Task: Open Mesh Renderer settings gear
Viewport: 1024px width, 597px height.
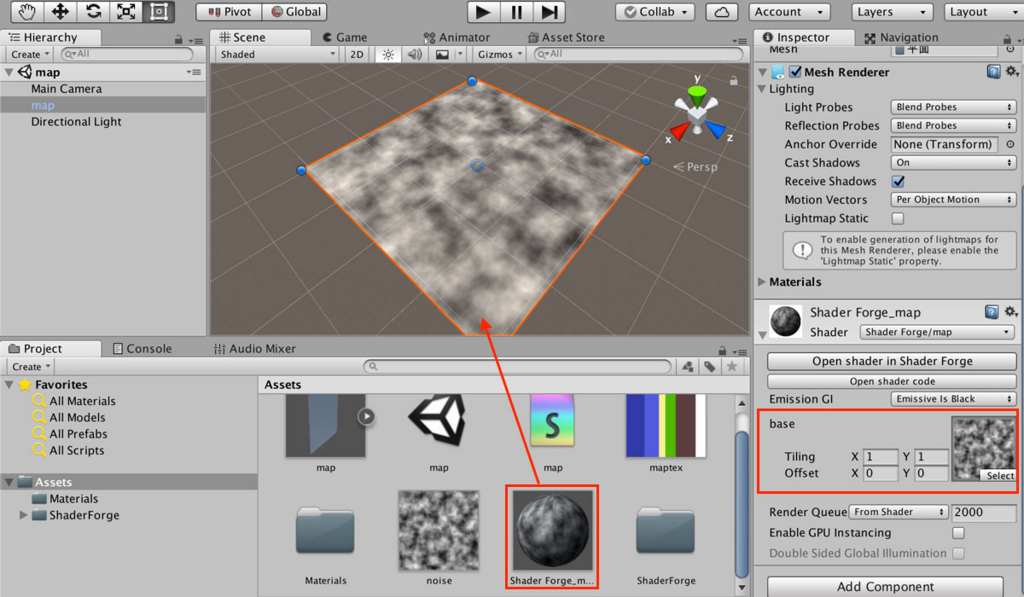Action: pos(1012,71)
